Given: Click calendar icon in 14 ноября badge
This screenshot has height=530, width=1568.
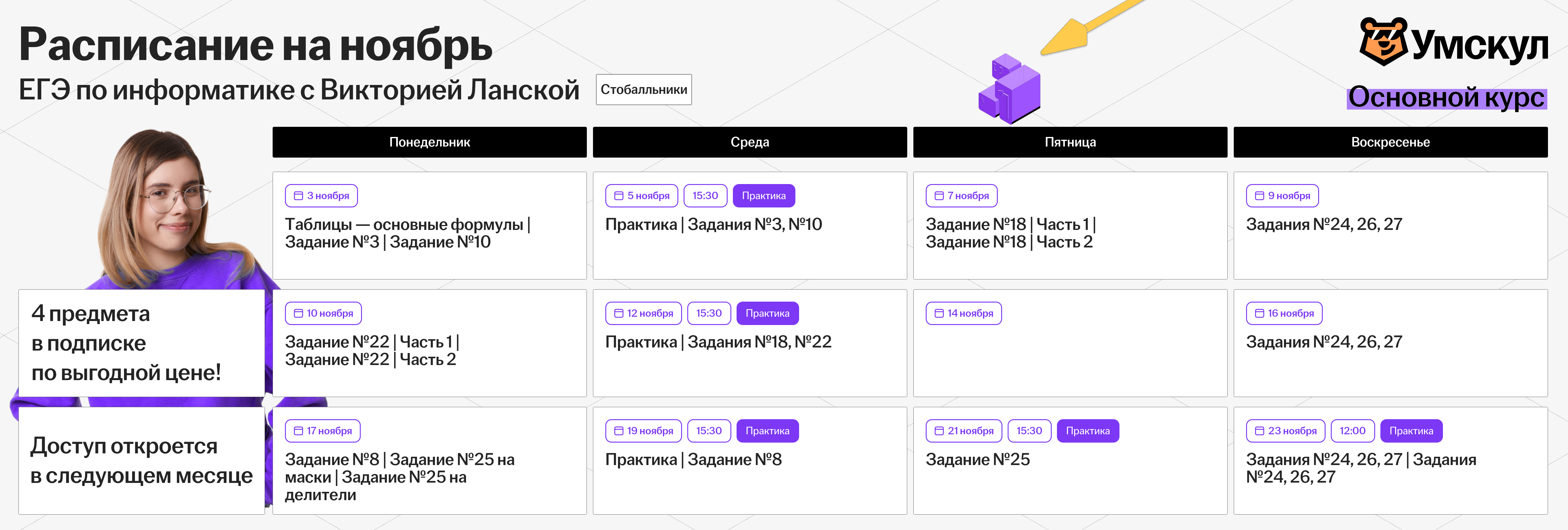Looking at the screenshot, I should (x=939, y=313).
